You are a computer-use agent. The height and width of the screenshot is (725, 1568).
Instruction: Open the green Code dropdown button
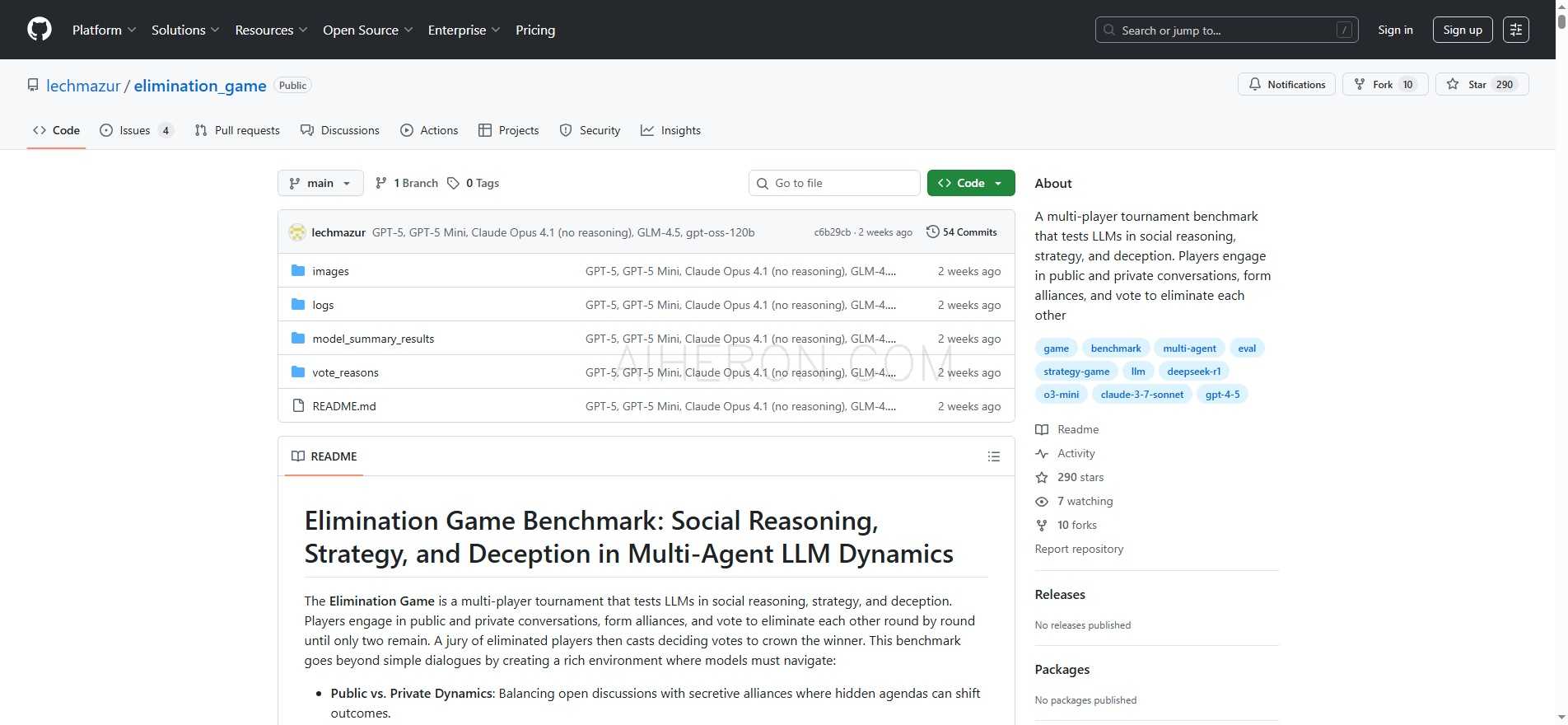click(x=971, y=183)
